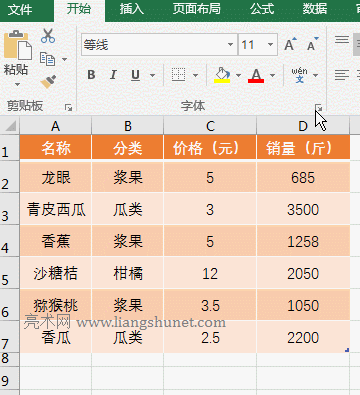Click the sales cell 3500
This screenshot has width=360, height=395.
(x=303, y=209)
